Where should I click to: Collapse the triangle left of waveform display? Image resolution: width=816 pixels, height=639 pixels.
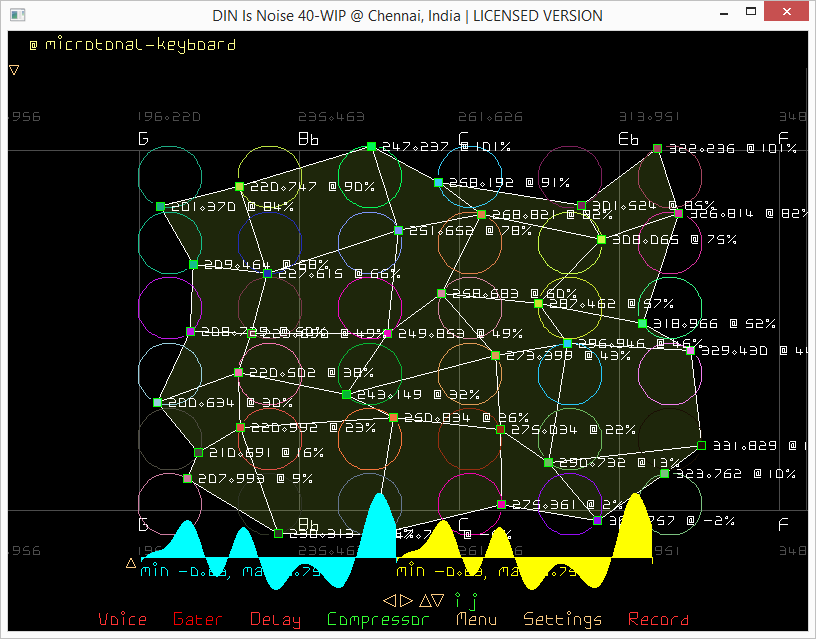(x=131, y=563)
